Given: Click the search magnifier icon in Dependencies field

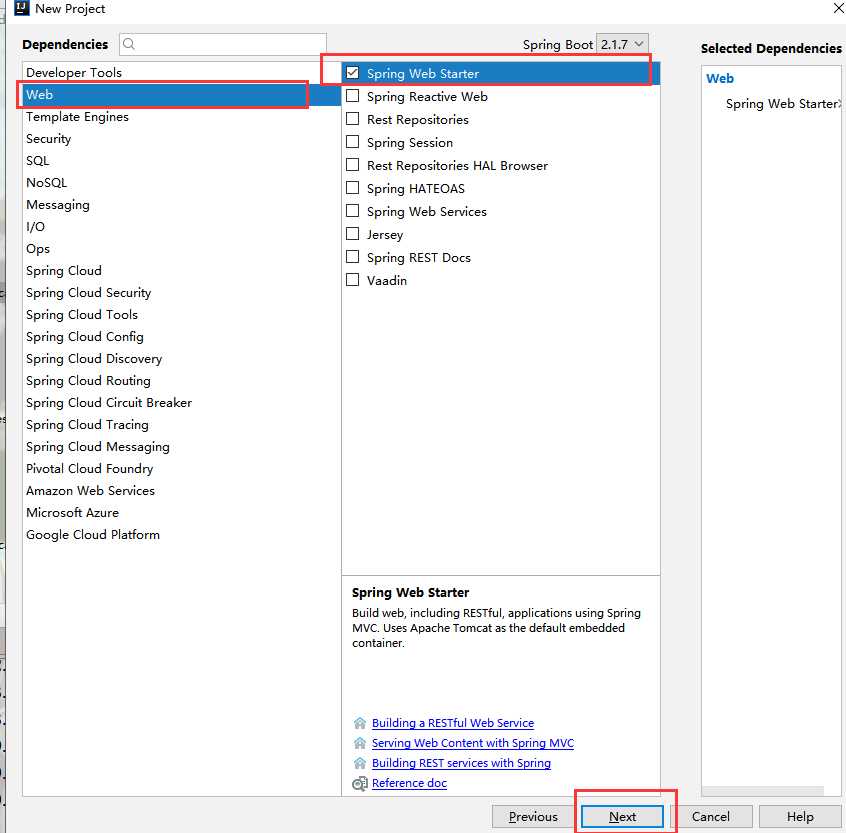Looking at the screenshot, I should coord(128,44).
